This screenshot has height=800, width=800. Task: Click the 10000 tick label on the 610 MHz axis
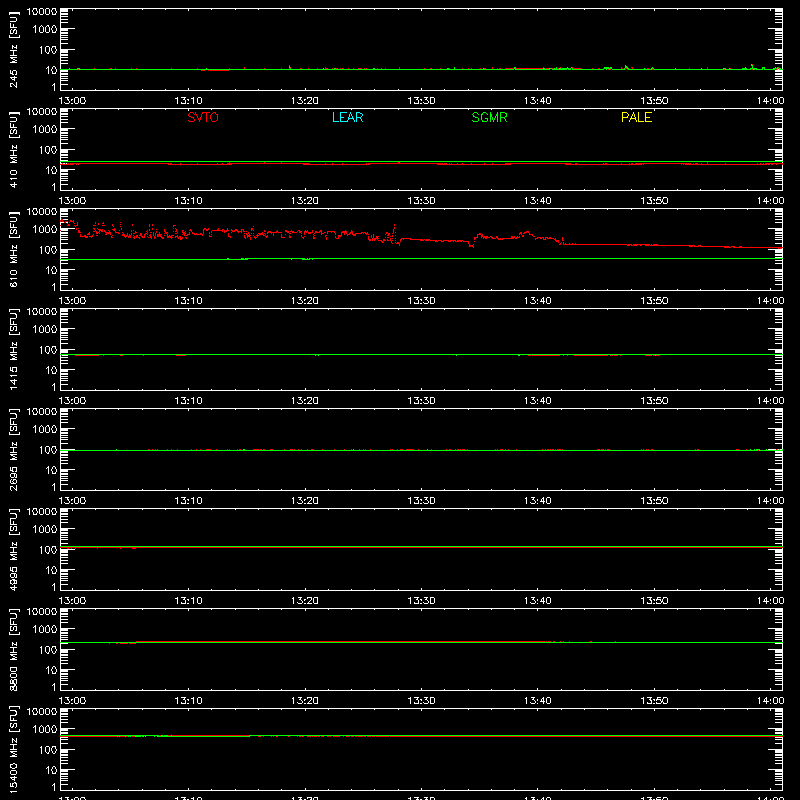(42, 212)
